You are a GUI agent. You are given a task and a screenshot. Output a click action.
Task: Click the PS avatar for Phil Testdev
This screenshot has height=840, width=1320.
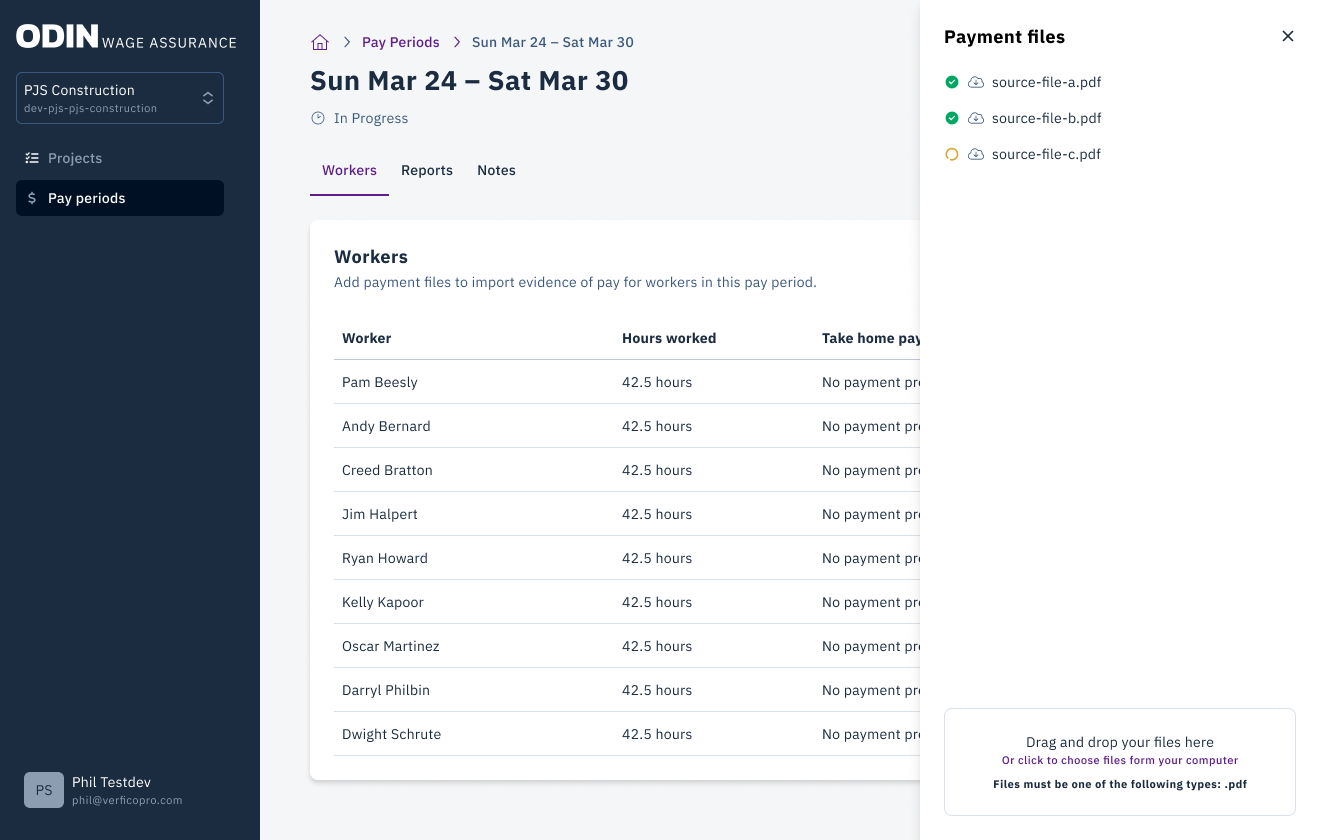[43, 790]
